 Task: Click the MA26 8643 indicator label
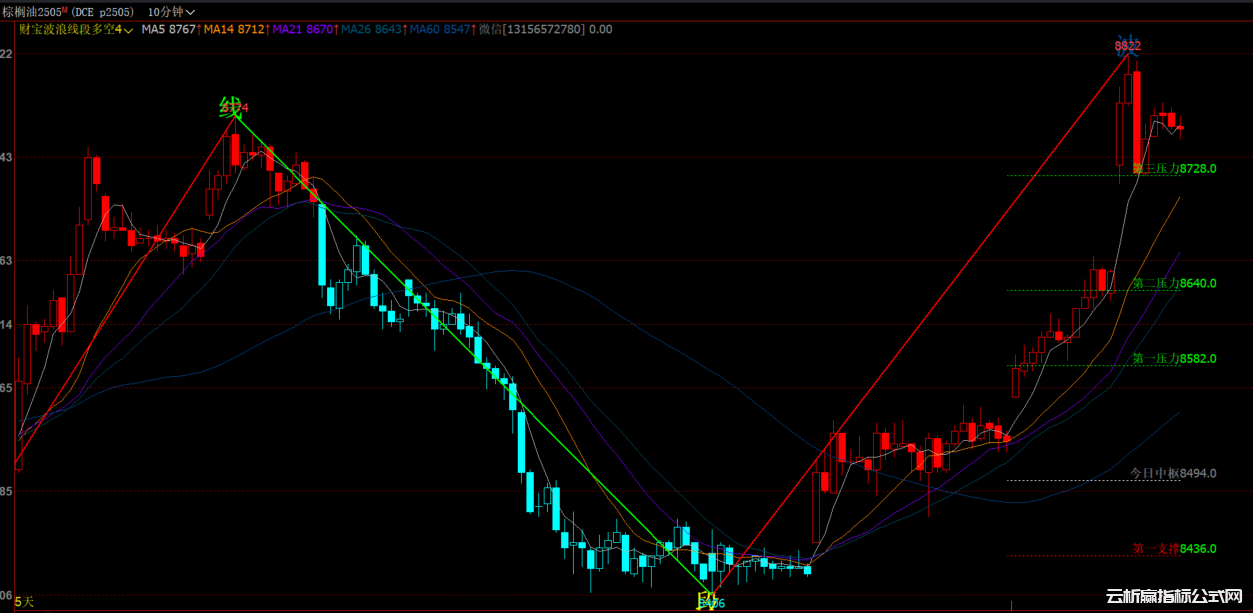(372, 29)
